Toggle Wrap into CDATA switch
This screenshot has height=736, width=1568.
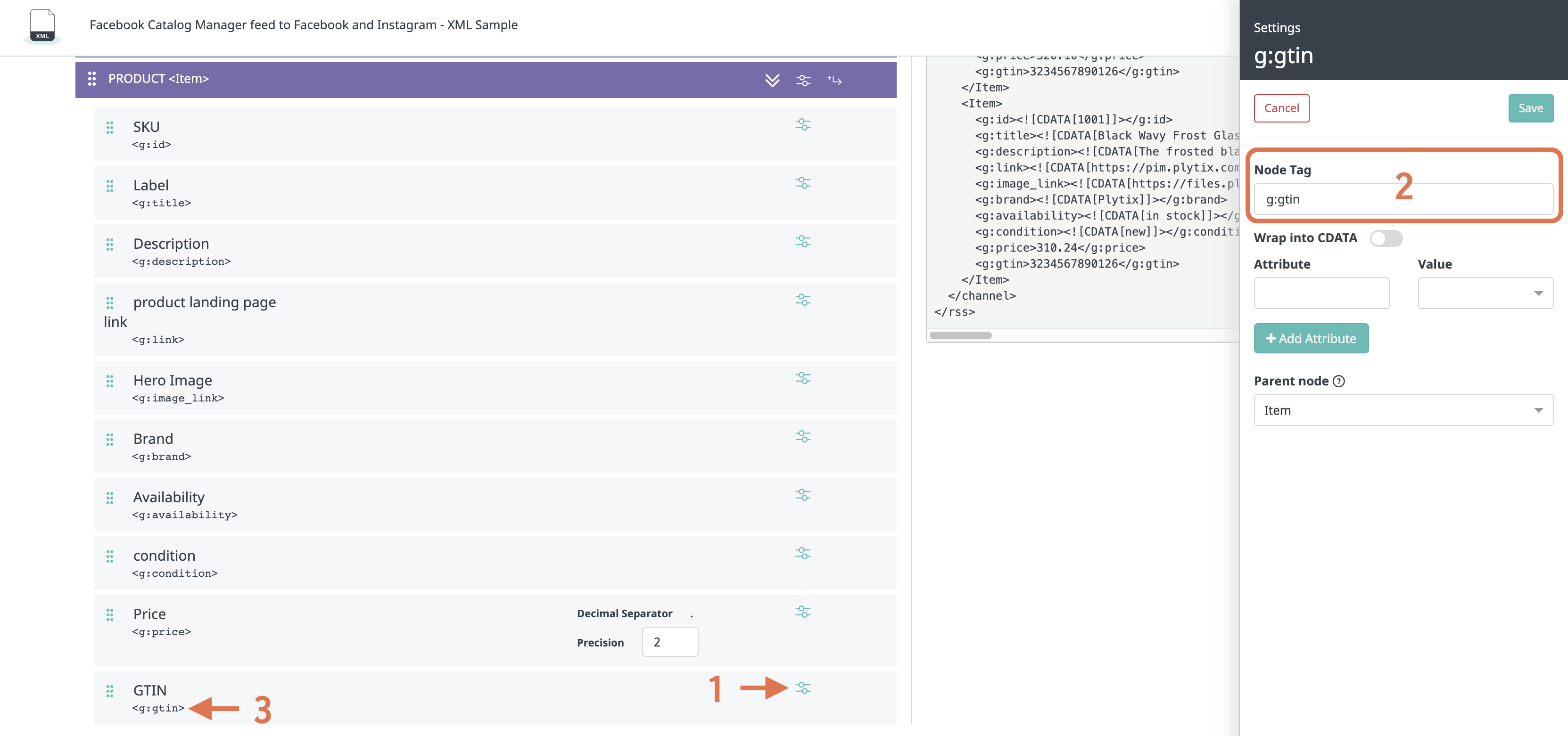[1386, 238]
